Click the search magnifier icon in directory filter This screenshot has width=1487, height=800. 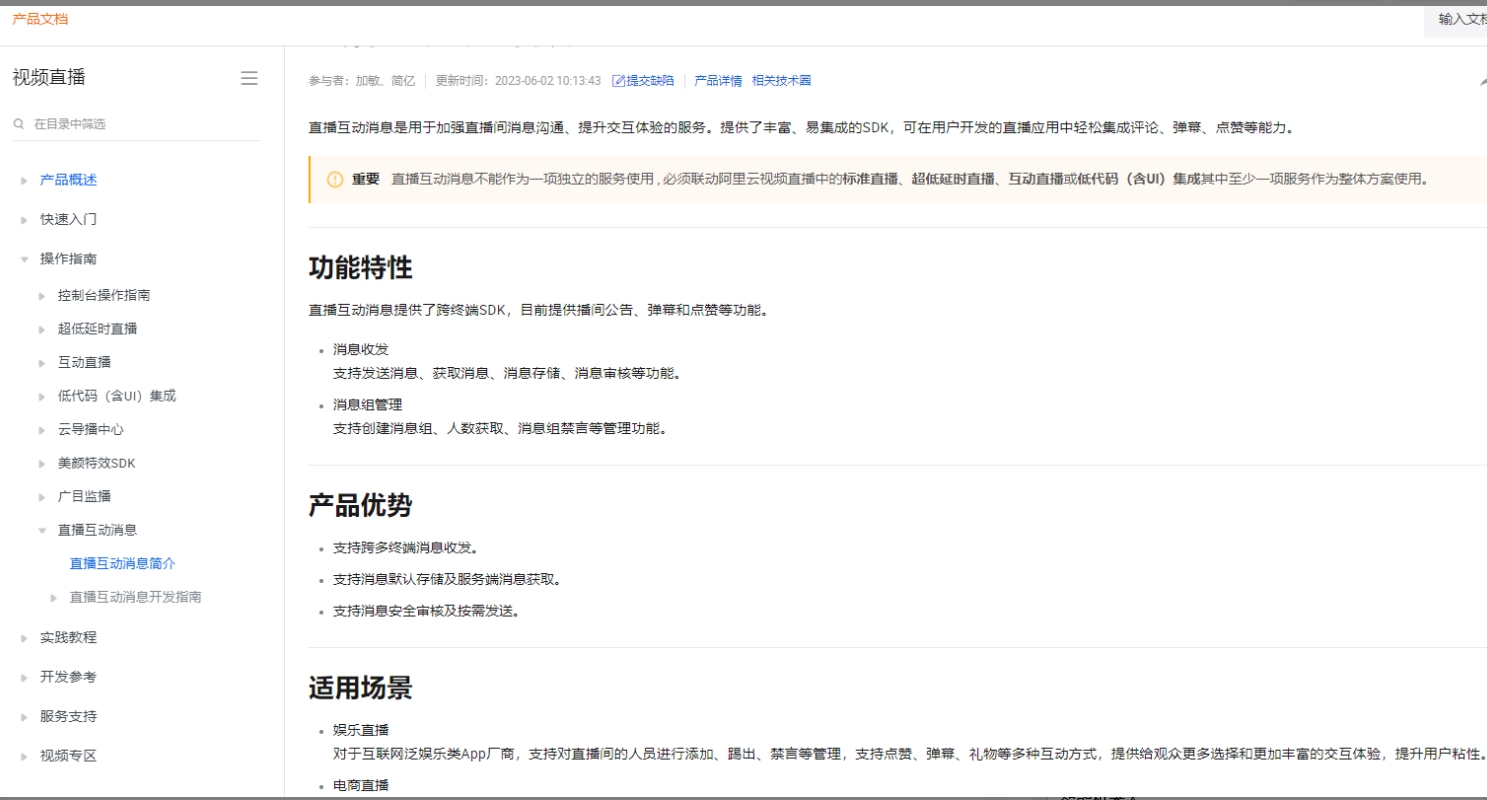19,125
